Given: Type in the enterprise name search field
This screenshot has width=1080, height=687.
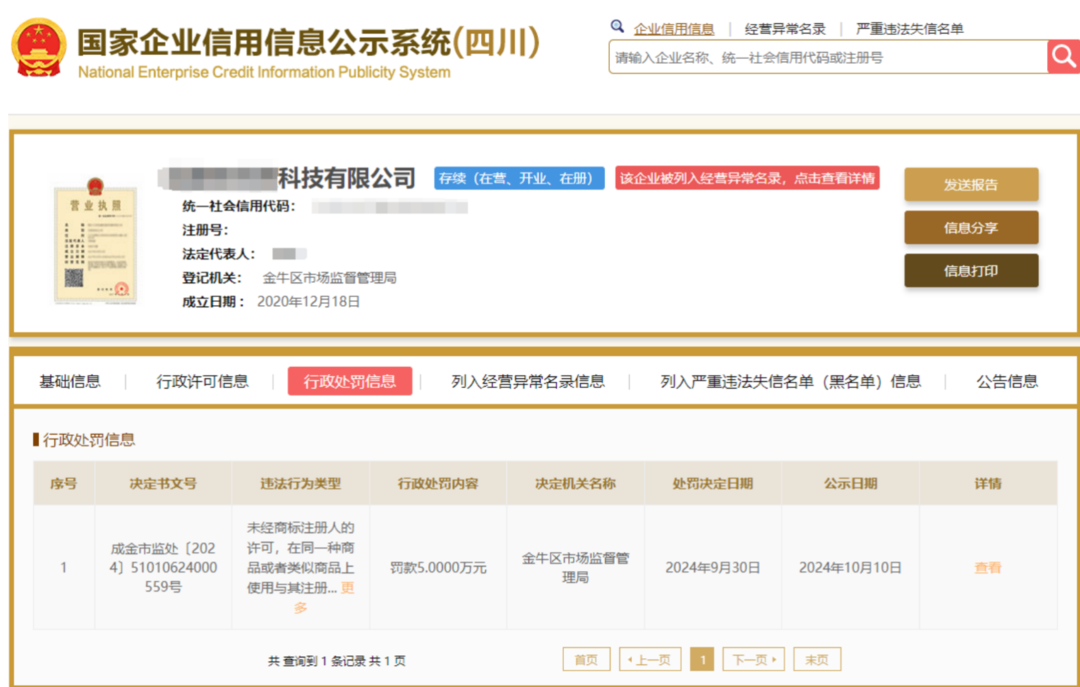Looking at the screenshot, I should point(826,58).
